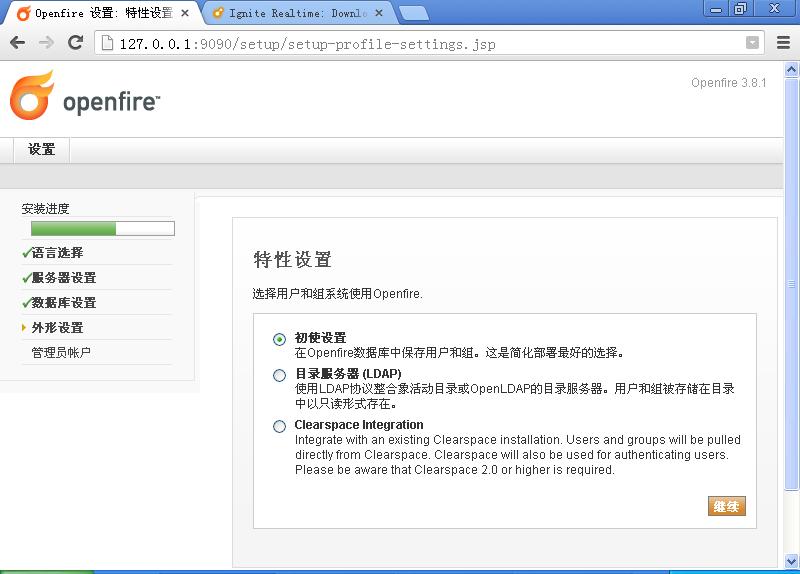The image size is (800, 574).
Task: Click the 外形设置 current step
Action: [x=57, y=328]
